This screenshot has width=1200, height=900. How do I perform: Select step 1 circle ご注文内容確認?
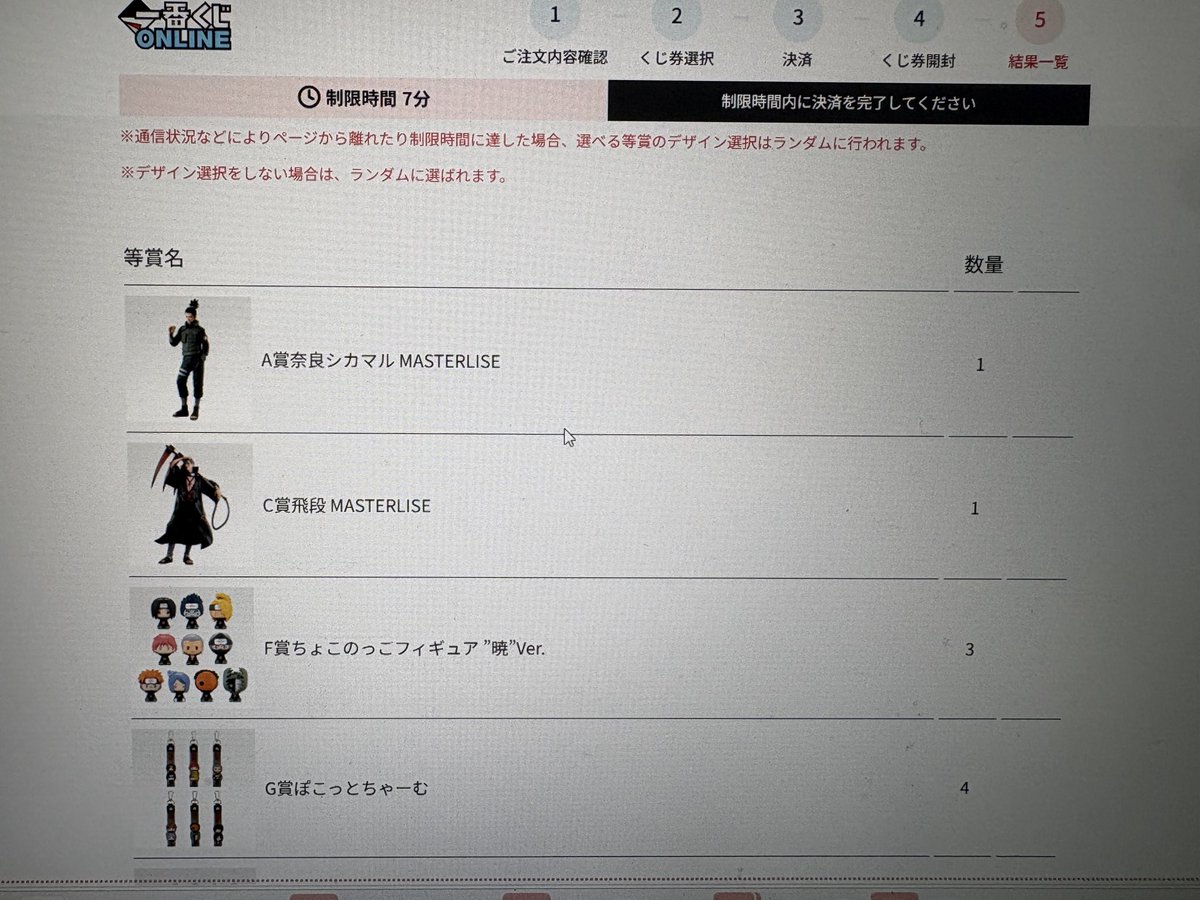(555, 18)
